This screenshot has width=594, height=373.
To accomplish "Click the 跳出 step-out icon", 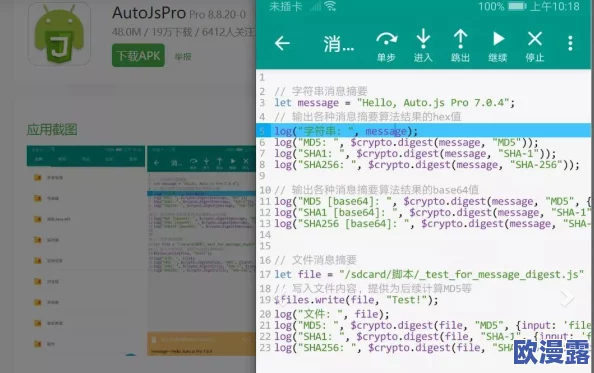I will tap(460, 45).
